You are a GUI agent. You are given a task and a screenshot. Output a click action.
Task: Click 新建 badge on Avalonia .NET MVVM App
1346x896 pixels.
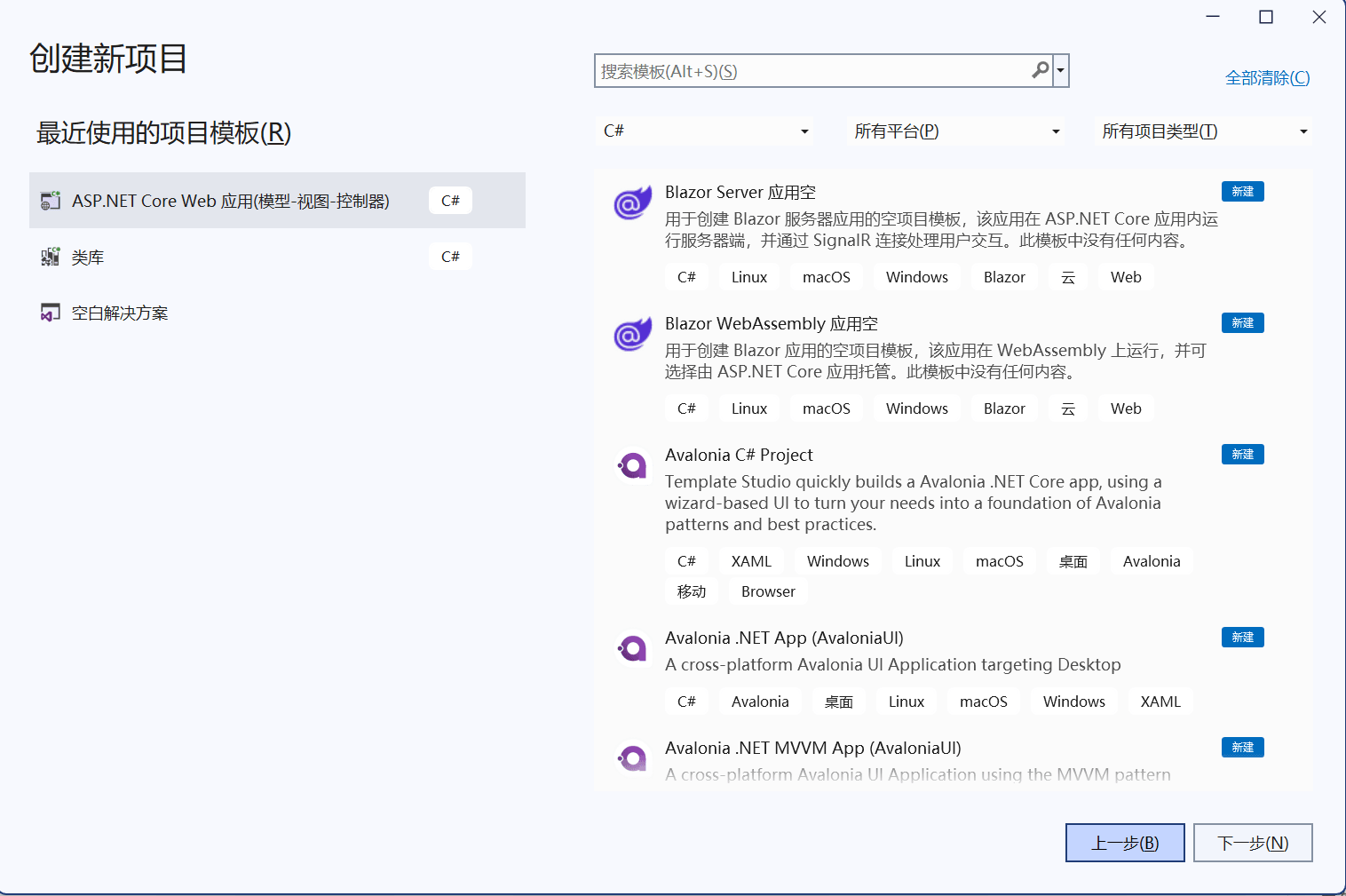click(x=1242, y=748)
